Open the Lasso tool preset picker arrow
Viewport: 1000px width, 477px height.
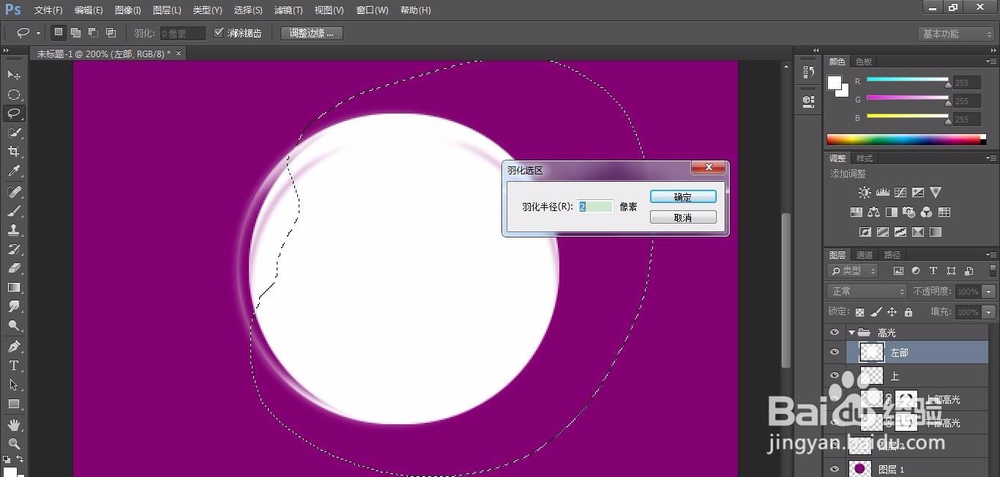click(x=38, y=33)
